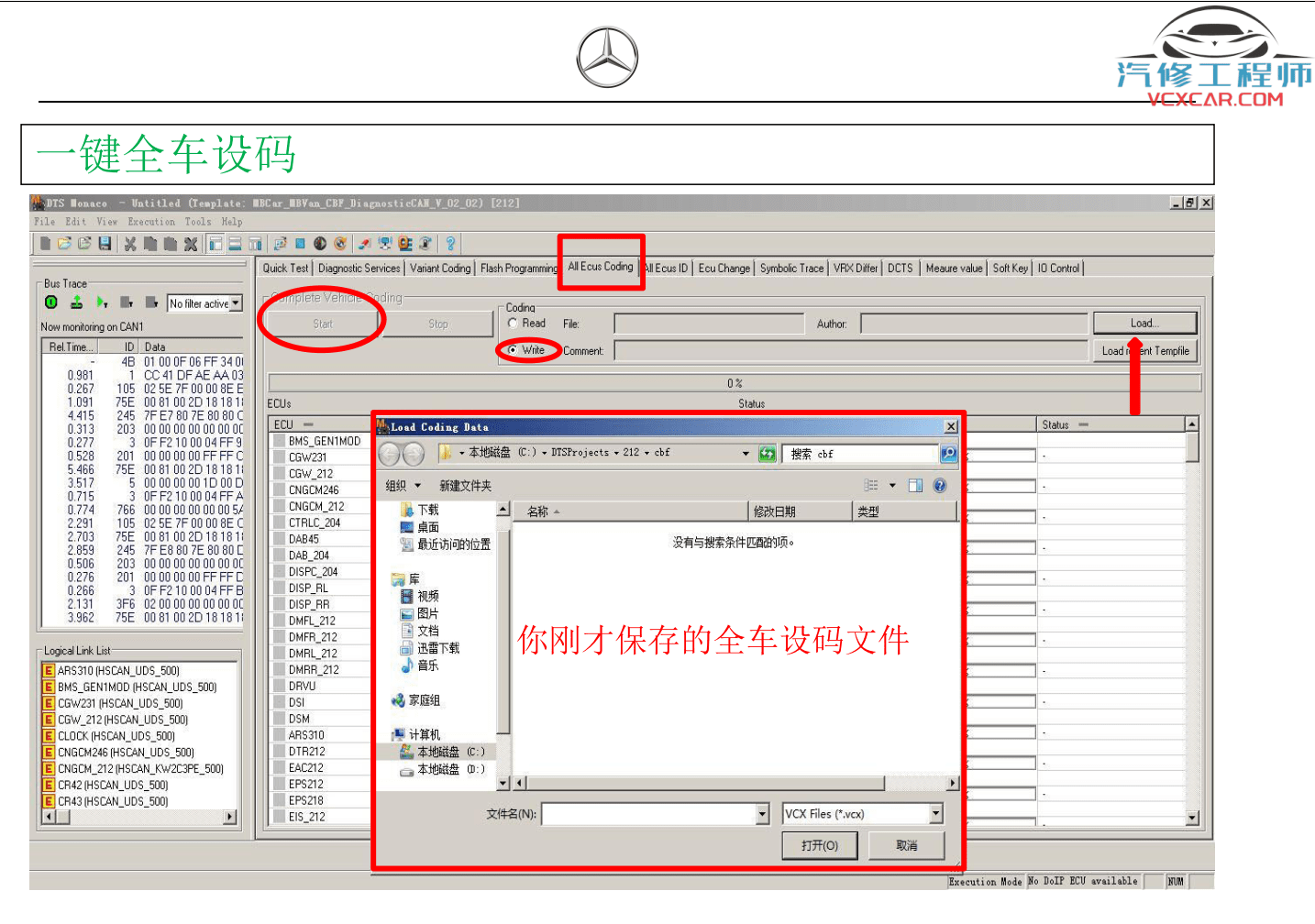
Task: Click the Save icon in the toolbar
Action: coord(105,243)
